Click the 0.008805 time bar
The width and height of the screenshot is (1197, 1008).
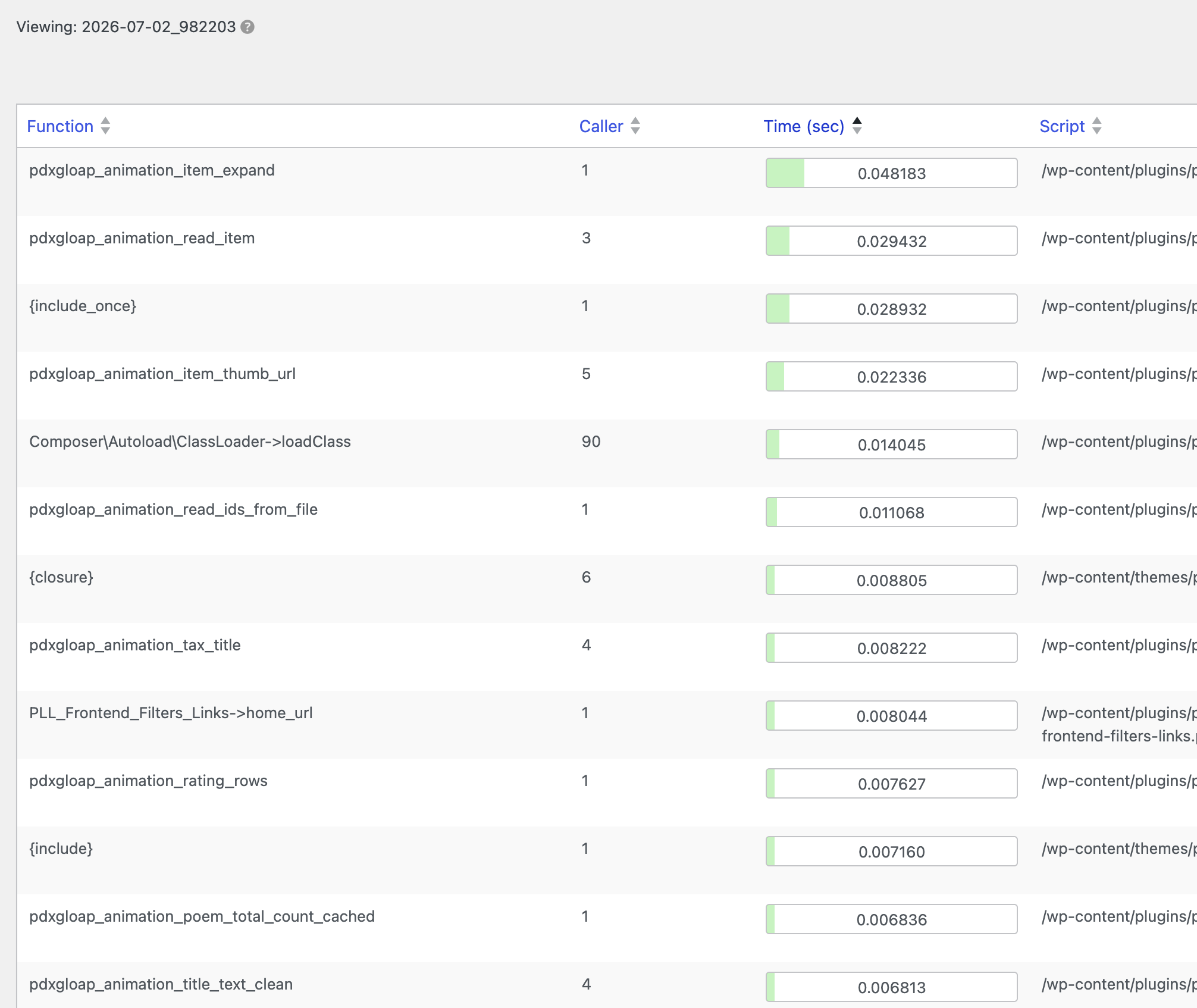pyautogui.click(x=891, y=580)
